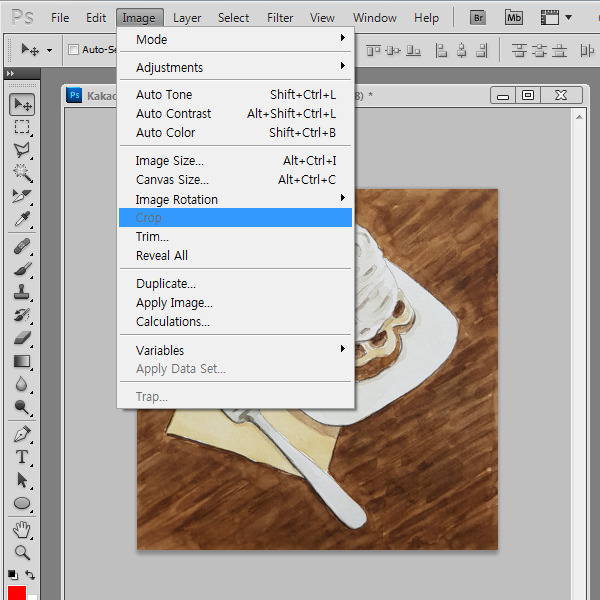Click distribute bottom edges icon
The image size is (600, 600).
[x=559, y=50]
